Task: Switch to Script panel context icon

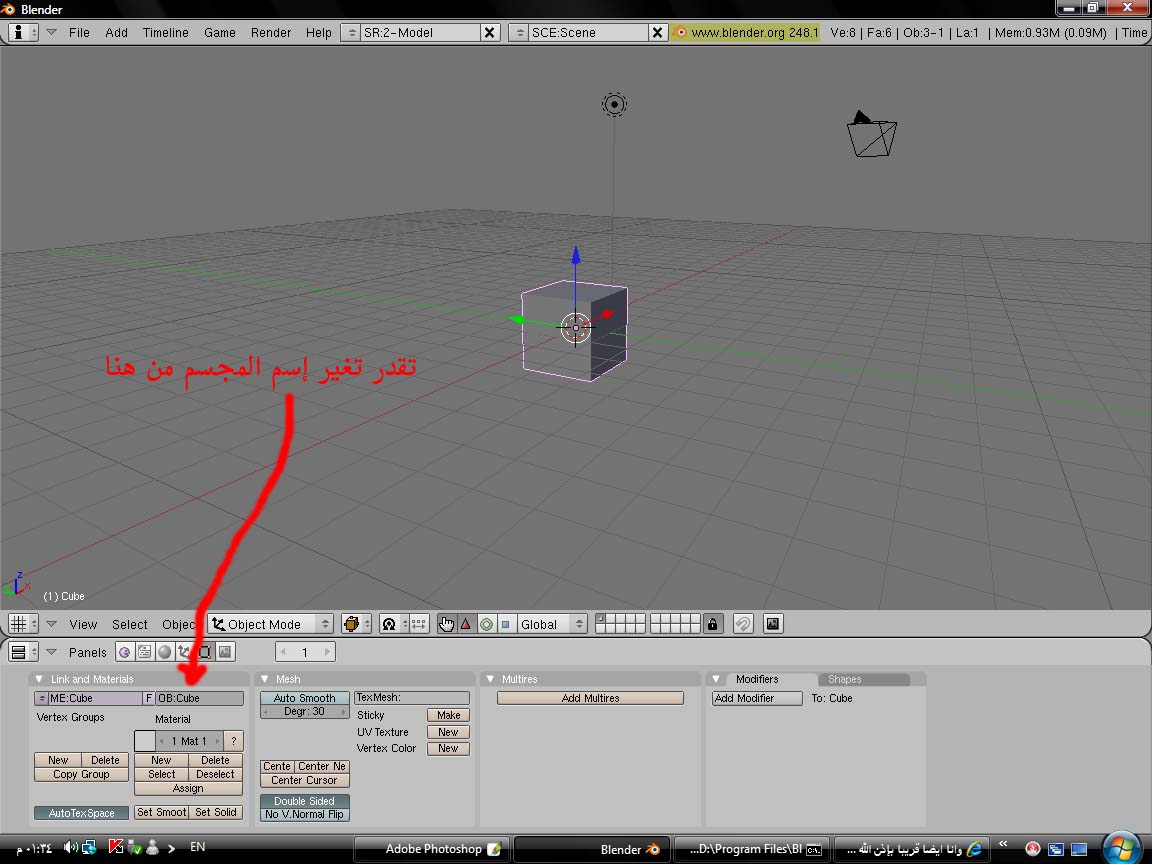Action: 145,652
